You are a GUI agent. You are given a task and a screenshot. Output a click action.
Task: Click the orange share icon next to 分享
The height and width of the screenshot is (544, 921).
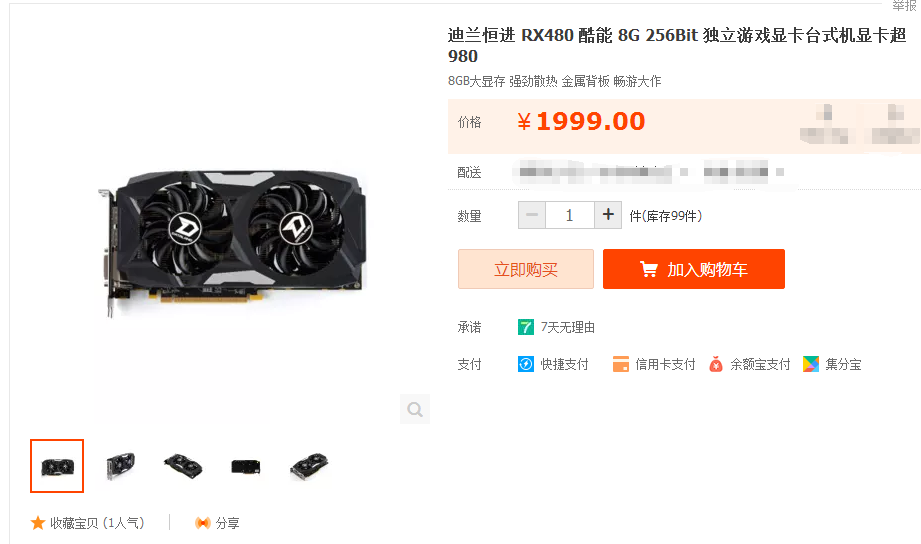[203, 523]
